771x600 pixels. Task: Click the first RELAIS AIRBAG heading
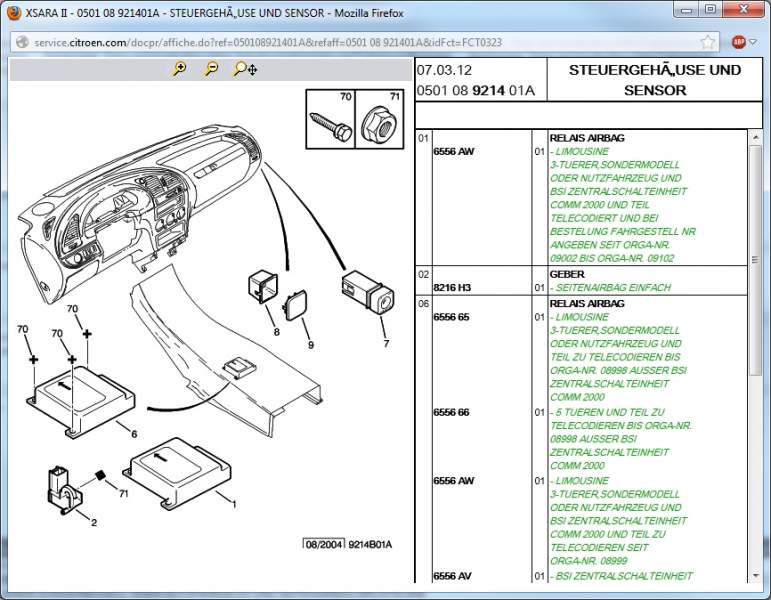587,138
